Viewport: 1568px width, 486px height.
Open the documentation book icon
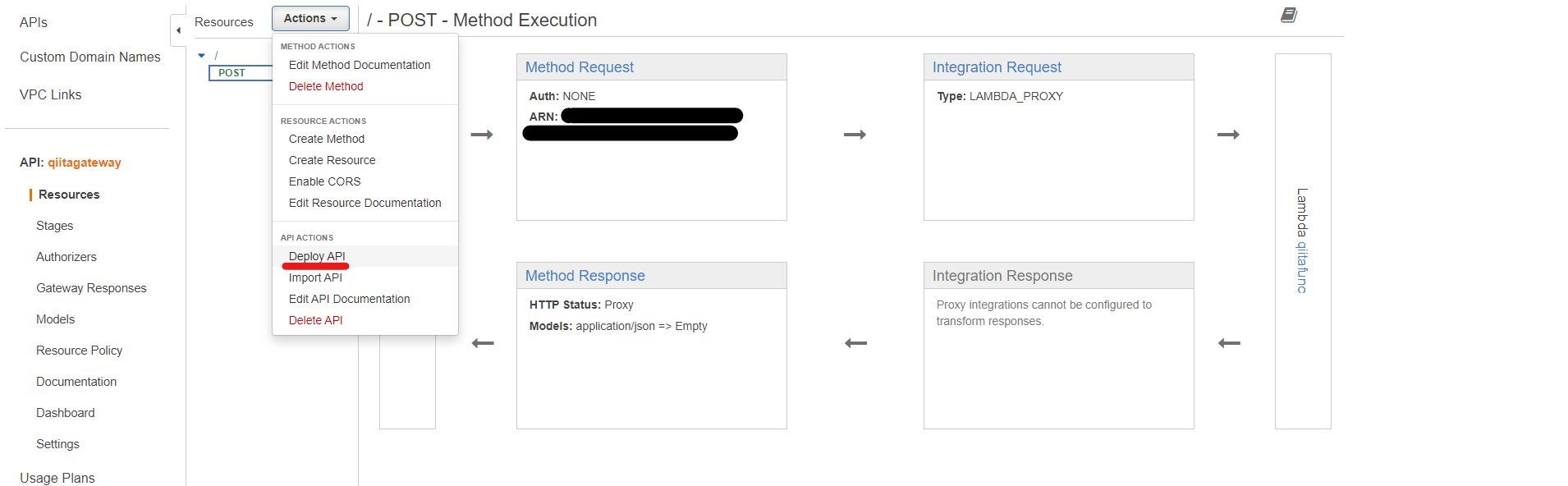pos(1289,16)
